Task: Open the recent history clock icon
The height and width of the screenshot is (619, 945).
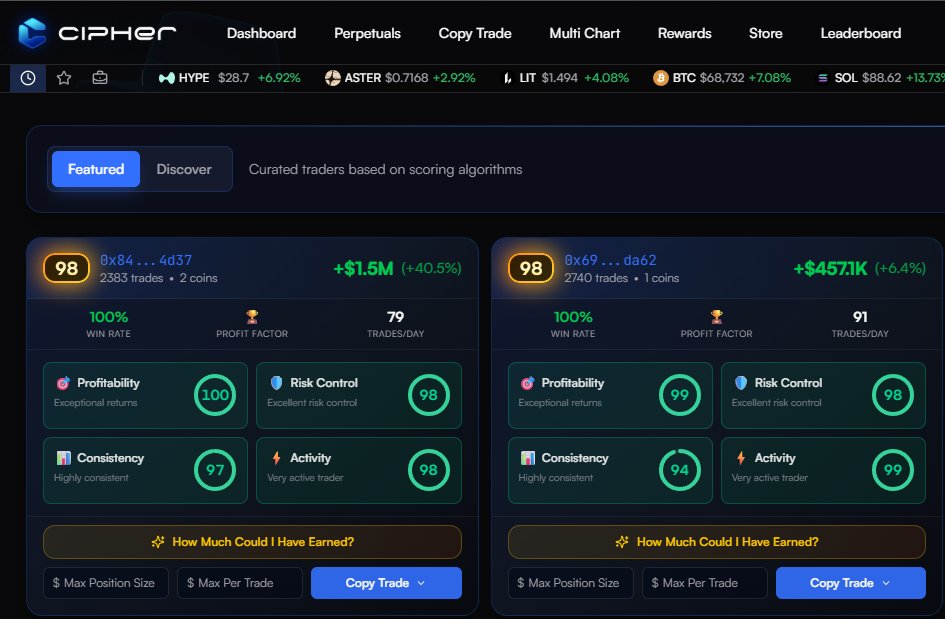Action: 28,78
